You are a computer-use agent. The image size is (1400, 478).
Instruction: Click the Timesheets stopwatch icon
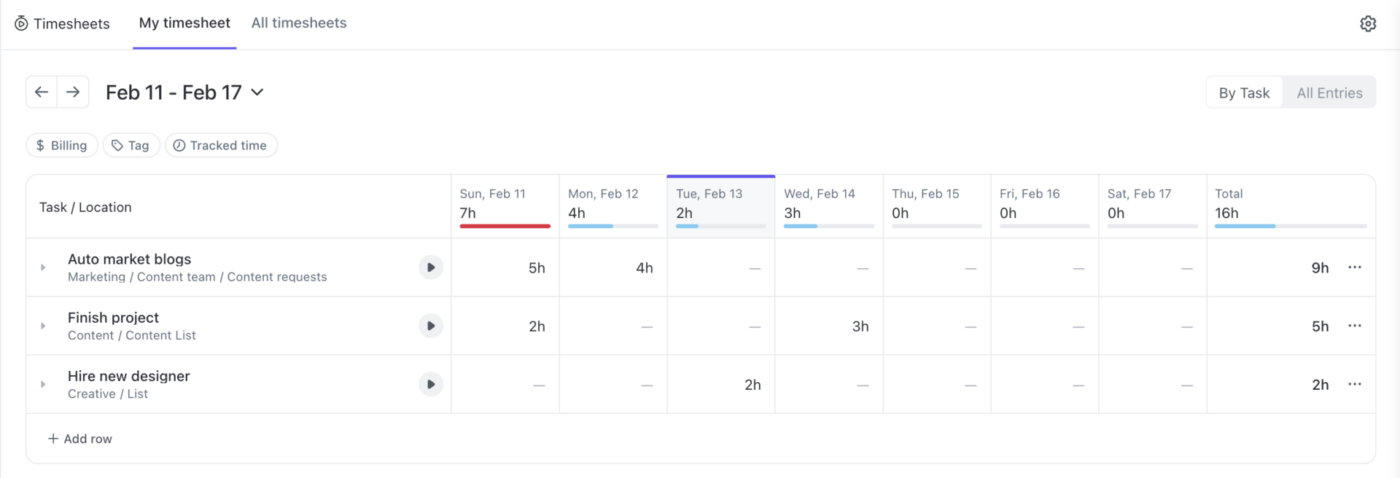pos(21,23)
